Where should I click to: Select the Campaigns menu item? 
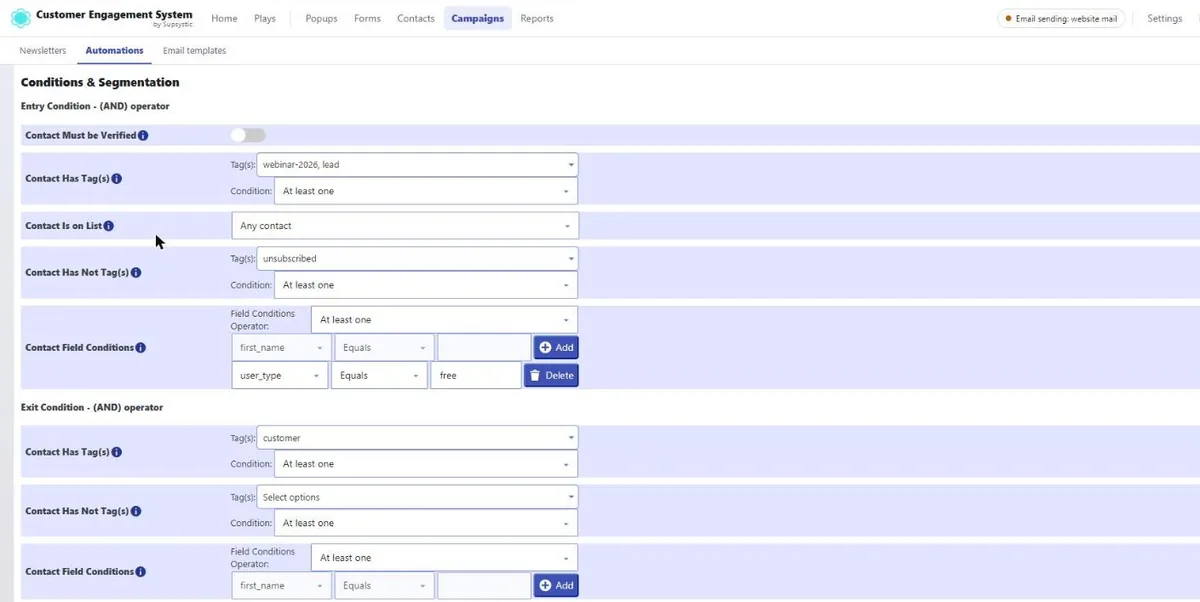point(478,19)
